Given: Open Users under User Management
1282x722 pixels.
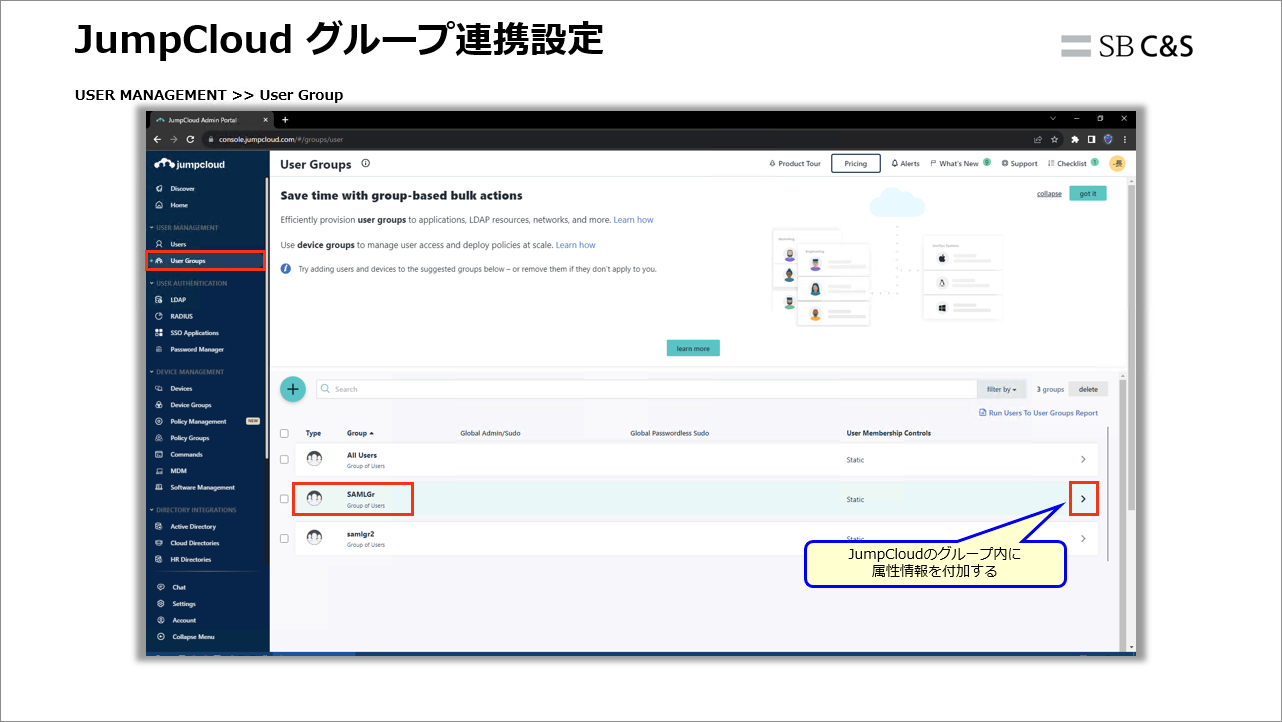Looking at the screenshot, I should (x=178, y=244).
